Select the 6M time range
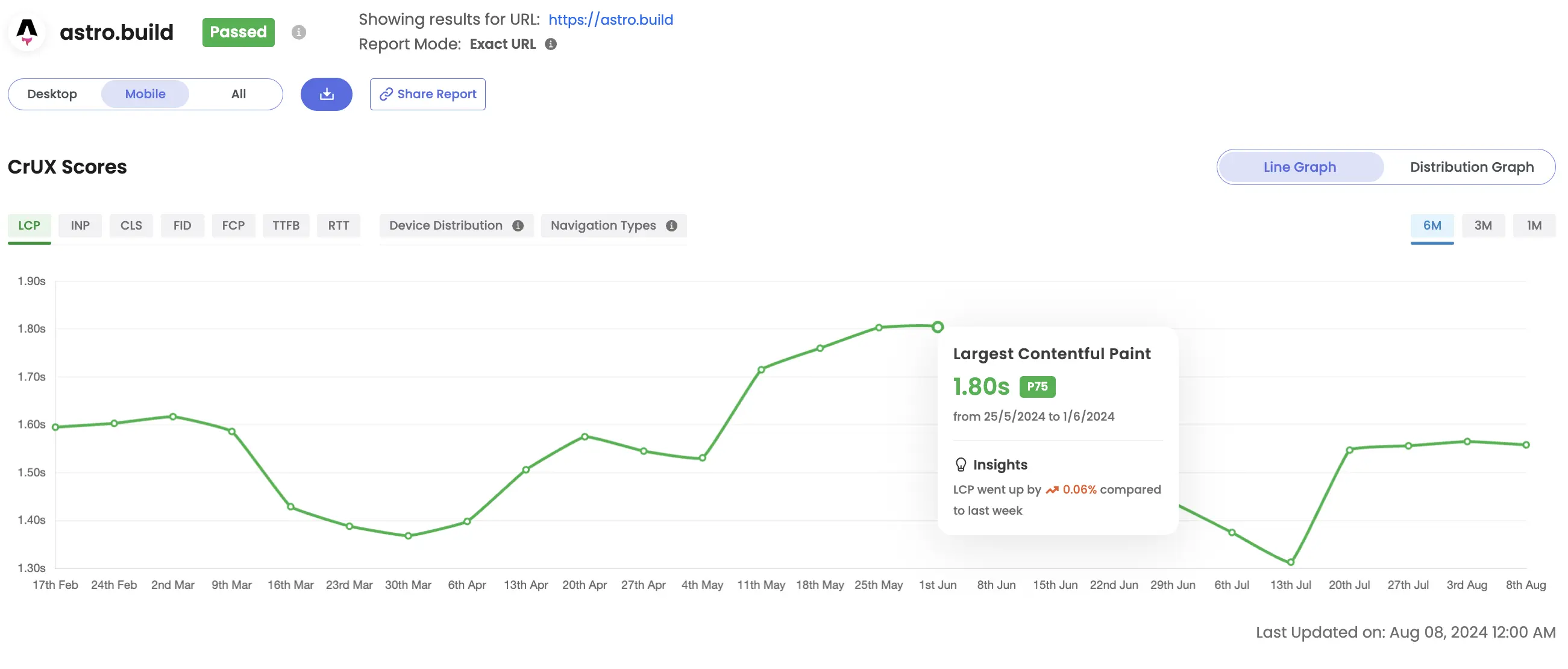The width and height of the screenshot is (1568, 669). (1432, 226)
